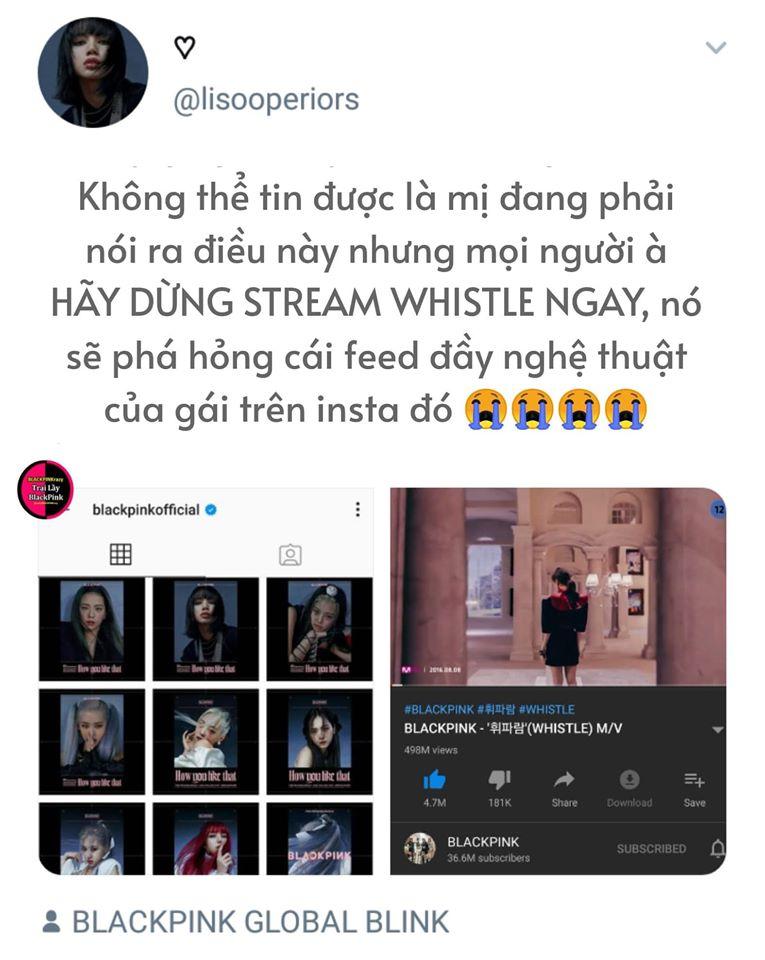Toggle the channel notification bell

[717, 849]
